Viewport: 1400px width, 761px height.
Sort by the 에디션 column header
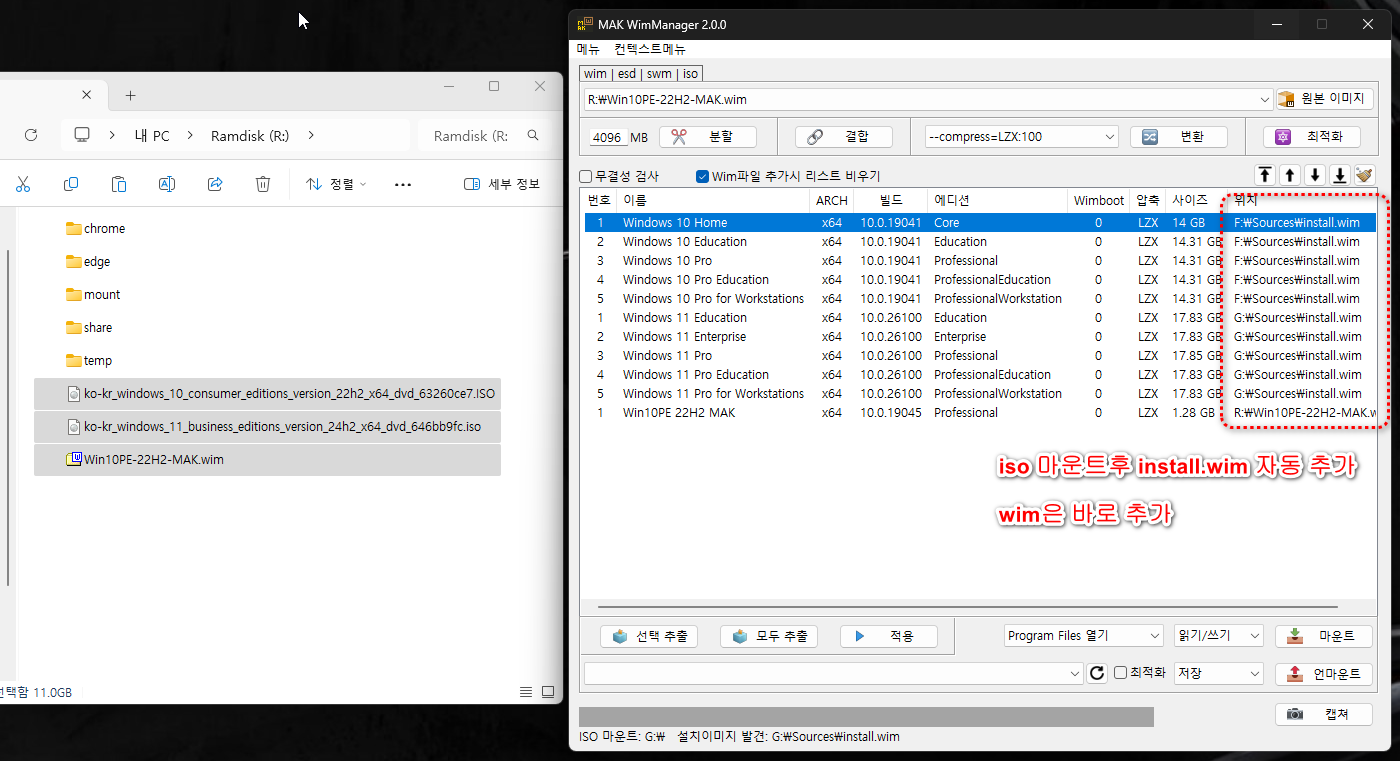[997, 200]
